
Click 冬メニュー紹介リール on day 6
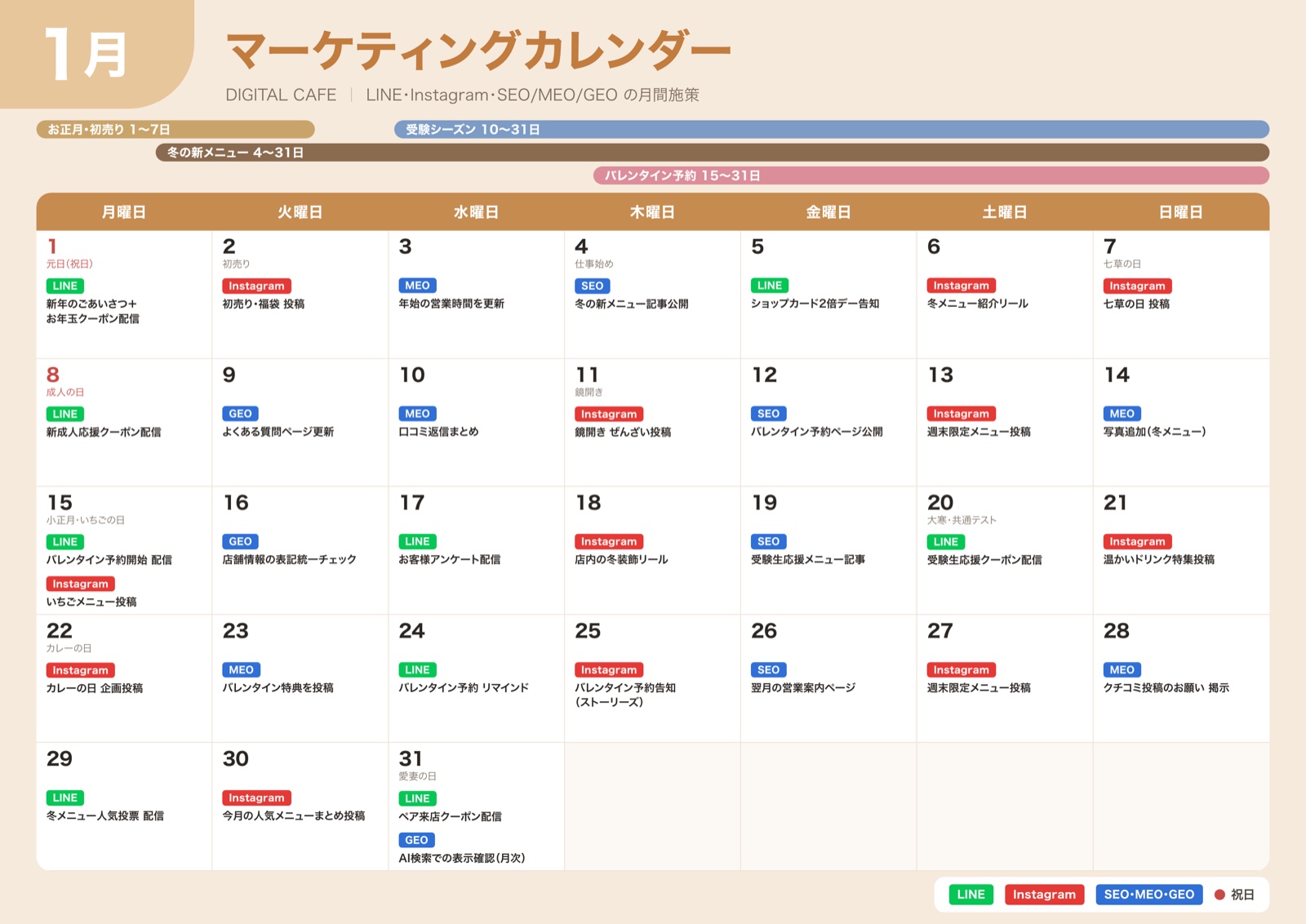point(977,304)
